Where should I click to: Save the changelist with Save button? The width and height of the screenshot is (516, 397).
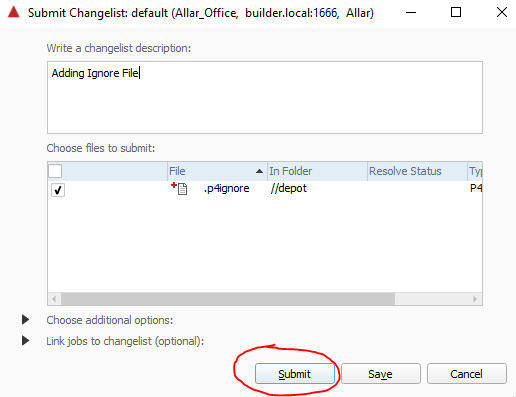tap(380, 374)
